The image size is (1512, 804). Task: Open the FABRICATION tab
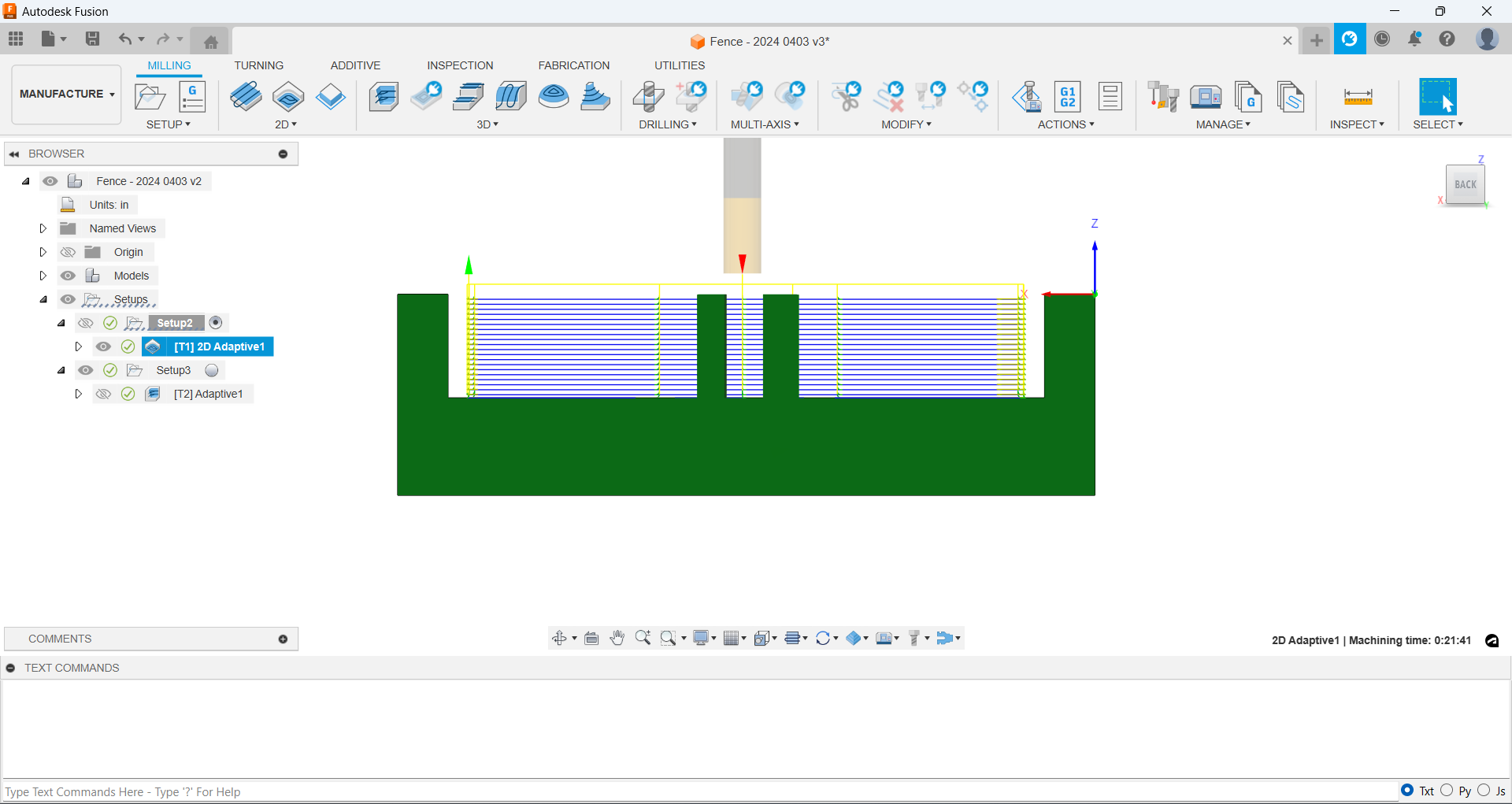pos(574,65)
